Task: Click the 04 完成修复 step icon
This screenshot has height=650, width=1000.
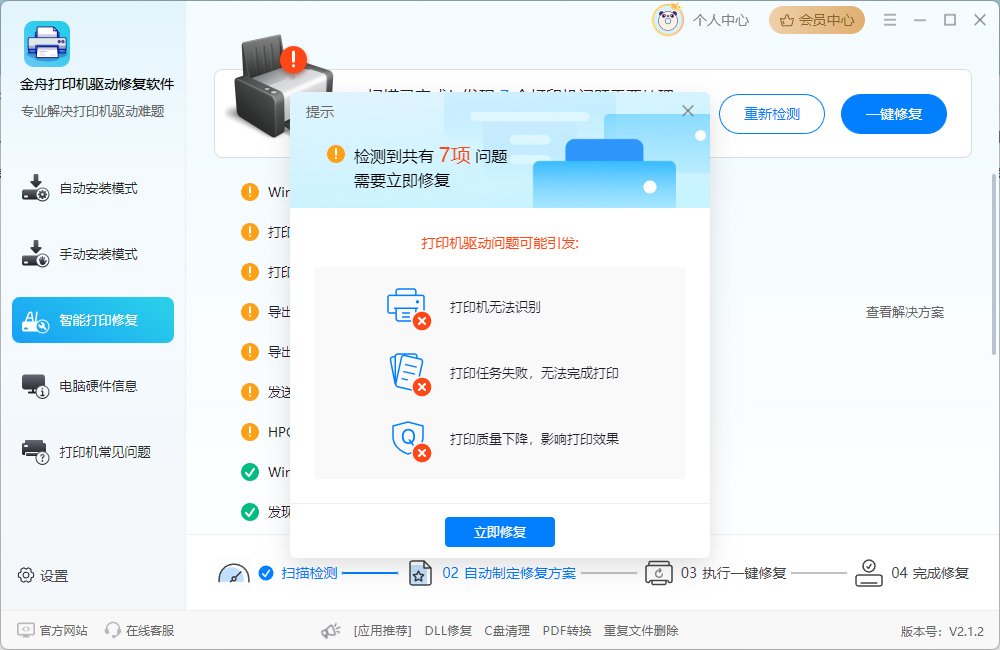Action: coord(869,573)
